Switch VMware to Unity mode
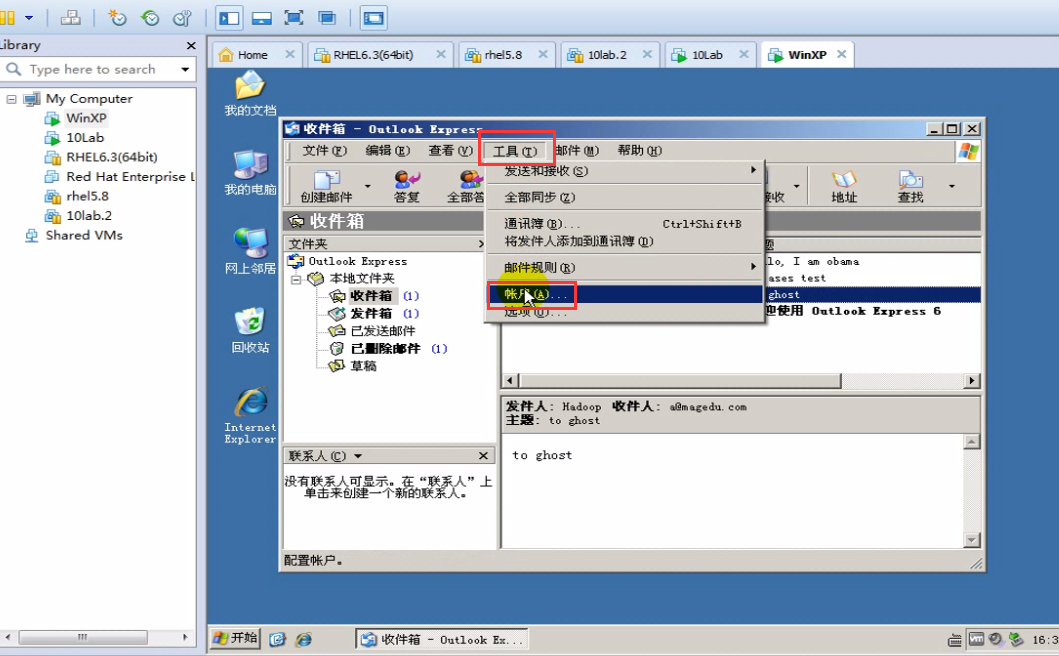 point(327,18)
